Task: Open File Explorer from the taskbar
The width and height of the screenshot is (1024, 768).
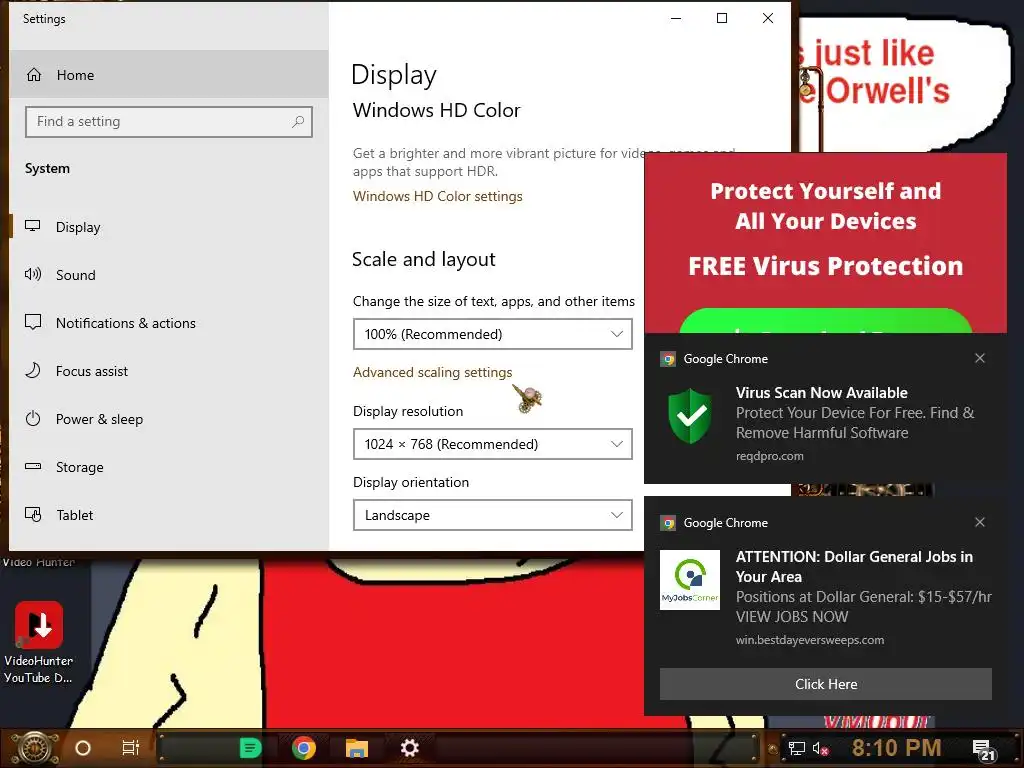Action: (x=357, y=748)
